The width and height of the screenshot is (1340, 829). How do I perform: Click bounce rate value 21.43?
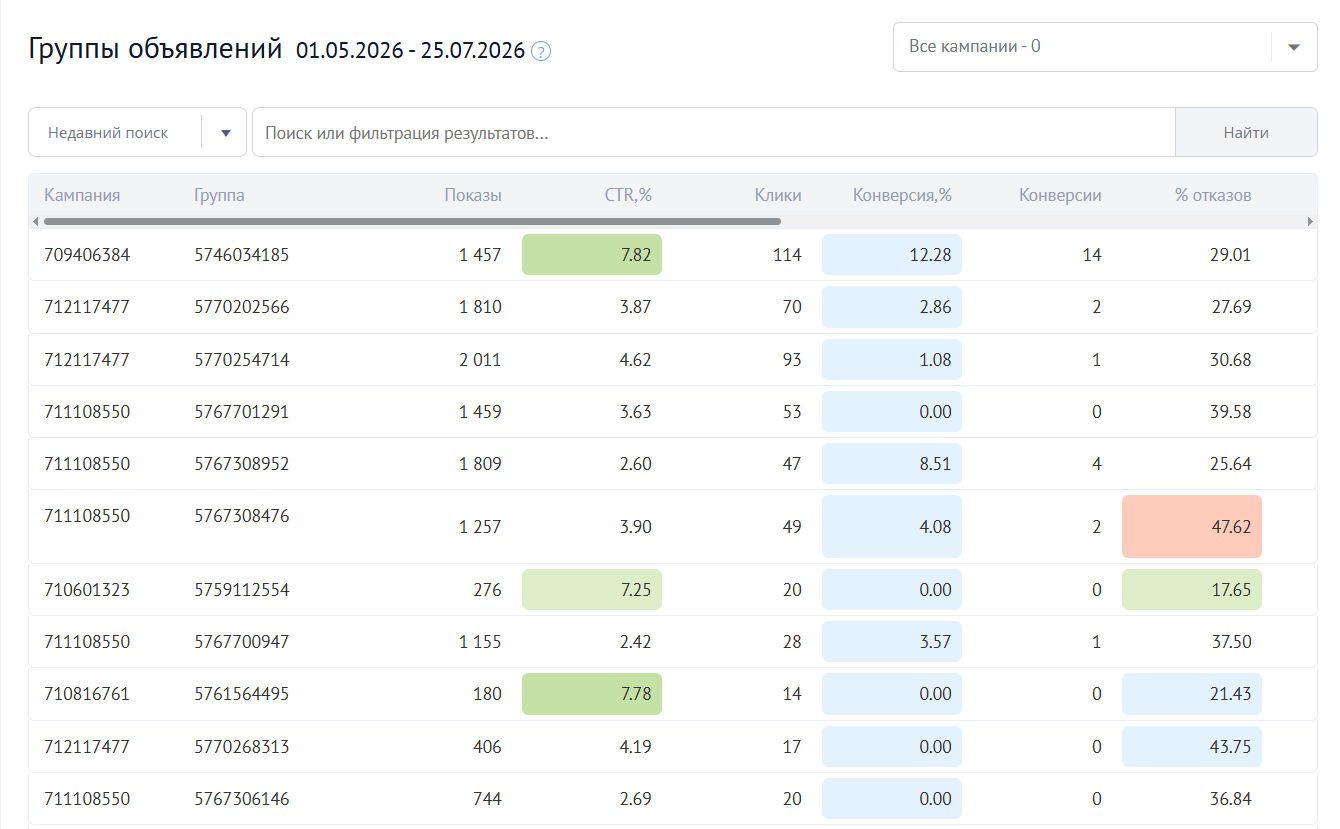1192,693
